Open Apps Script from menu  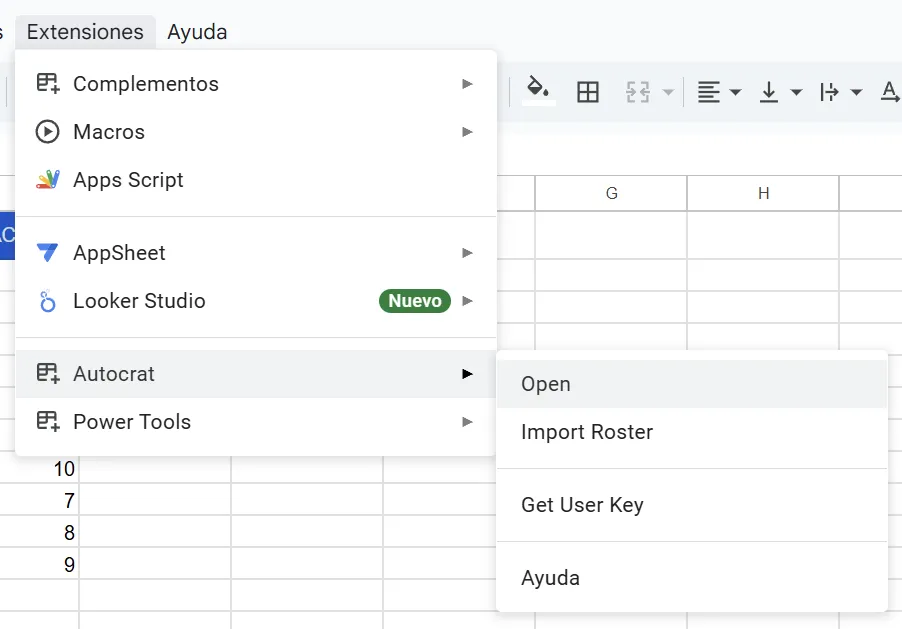coord(256,180)
